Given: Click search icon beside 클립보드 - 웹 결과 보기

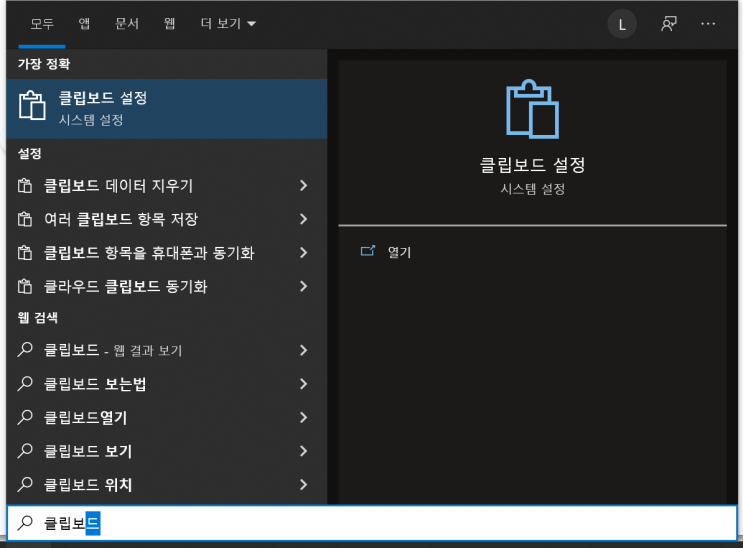Looking at the screenshot, I should [25, 350].
